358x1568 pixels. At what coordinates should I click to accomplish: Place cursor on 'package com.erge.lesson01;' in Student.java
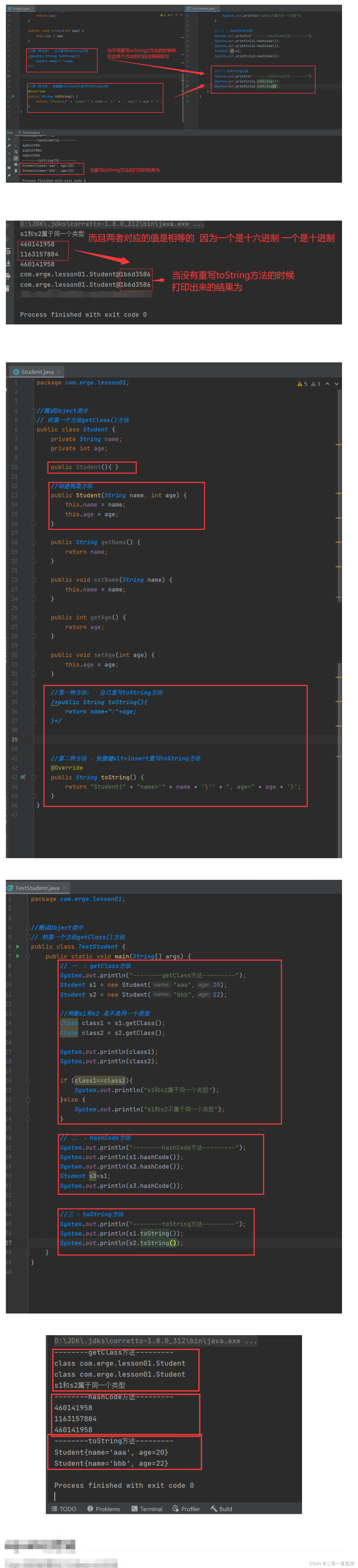(x=83, y=383)
